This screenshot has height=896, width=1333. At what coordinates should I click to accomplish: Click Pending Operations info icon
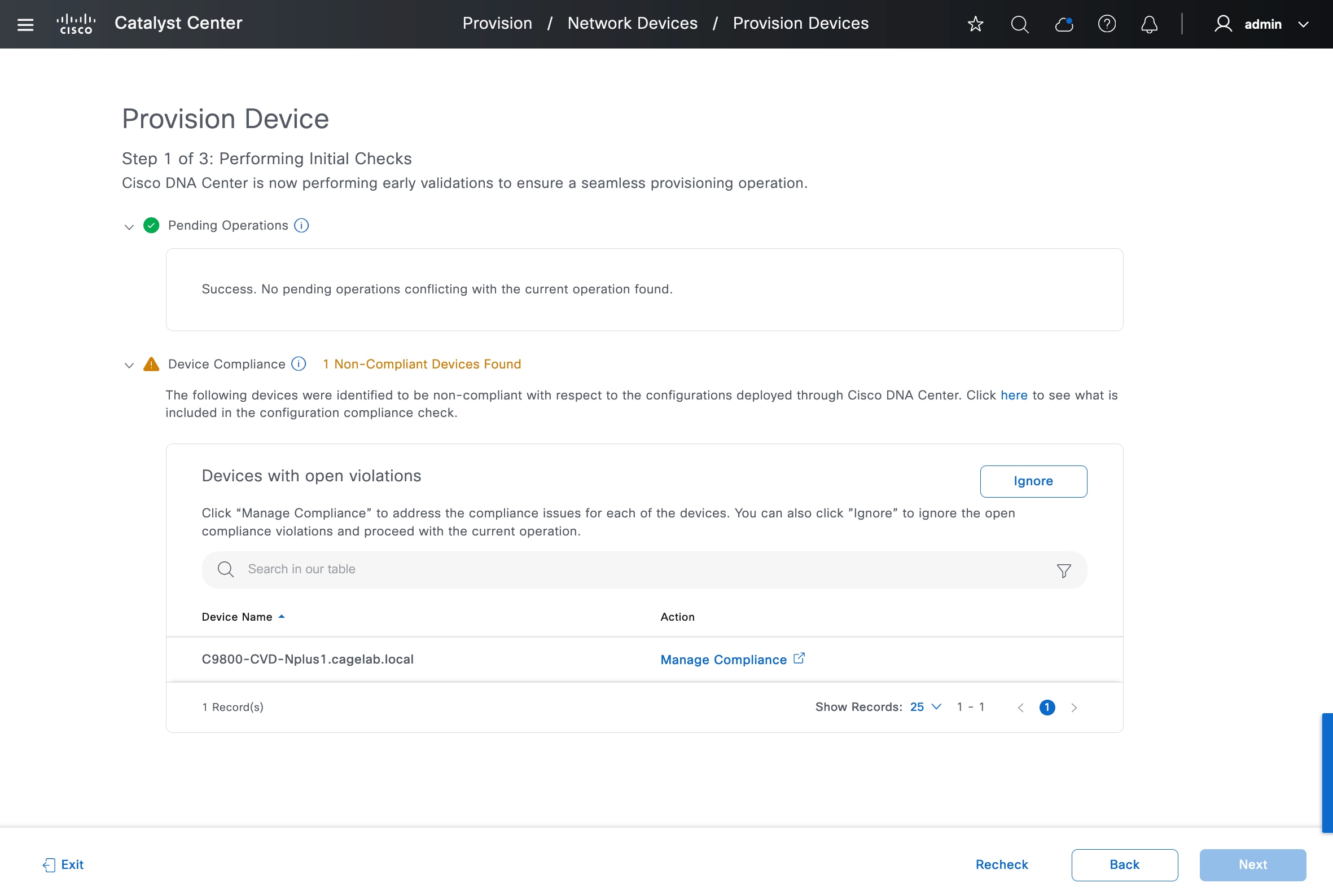tap(301, 225)
